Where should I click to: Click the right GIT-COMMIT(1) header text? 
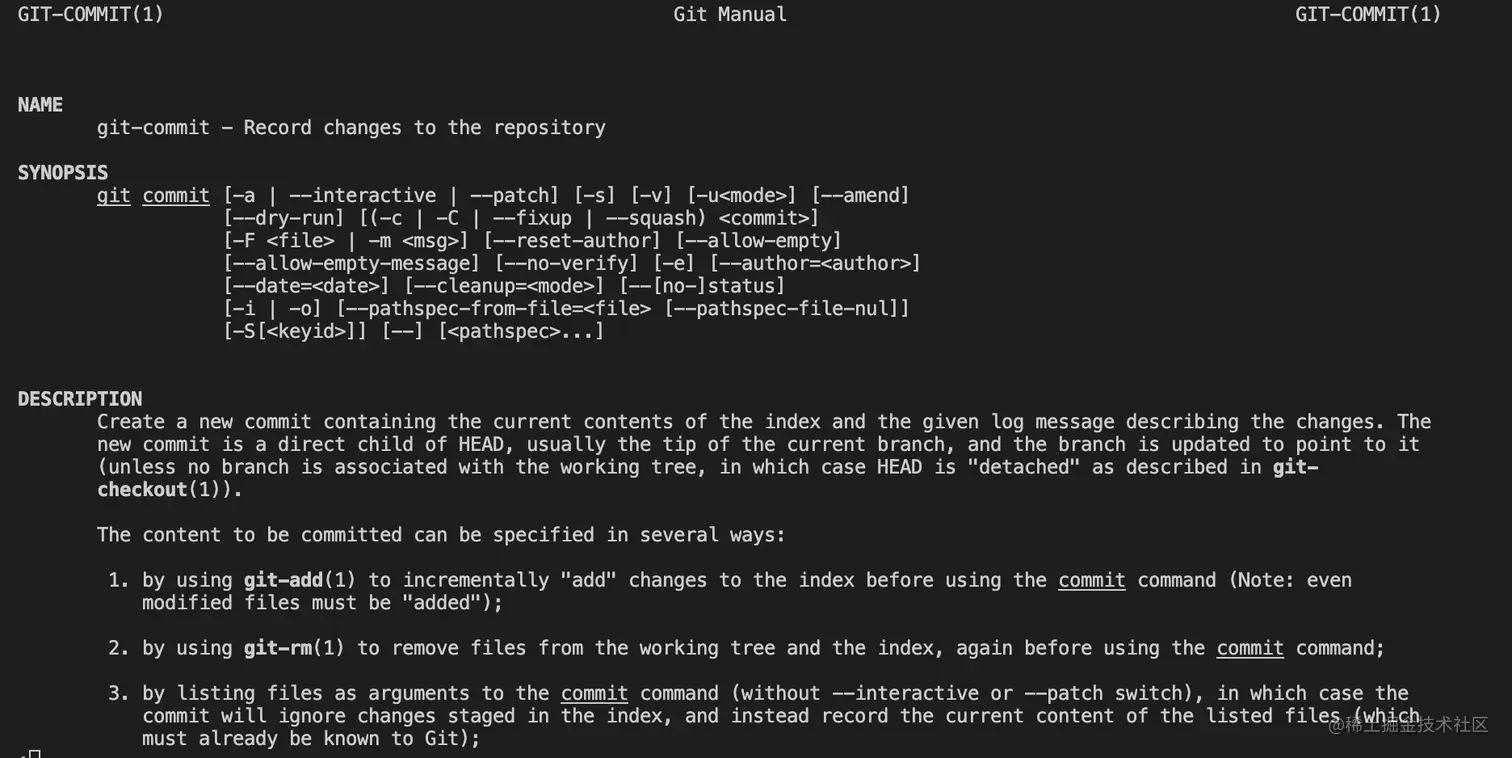(1368, 15)
